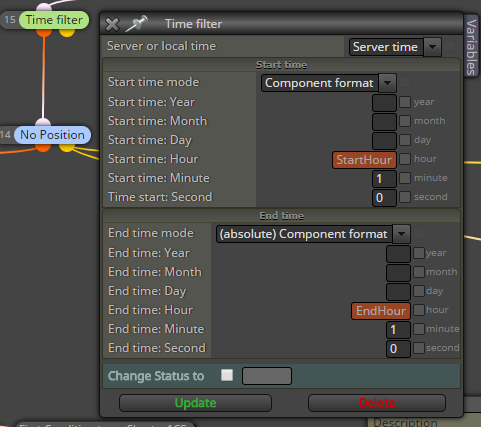Click Start time Day input field
481x427 pixels.
[384, 140]
